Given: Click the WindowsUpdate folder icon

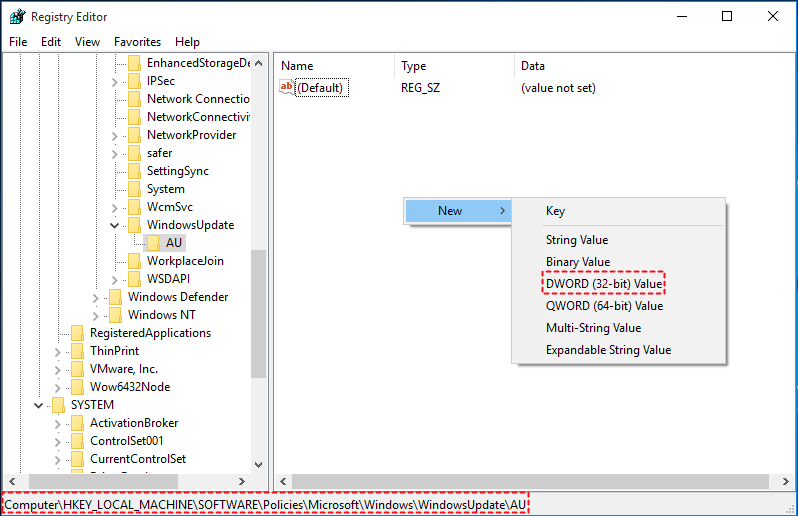Looking at the screenshot, I should pyautogui.click(x=134, y=225).
